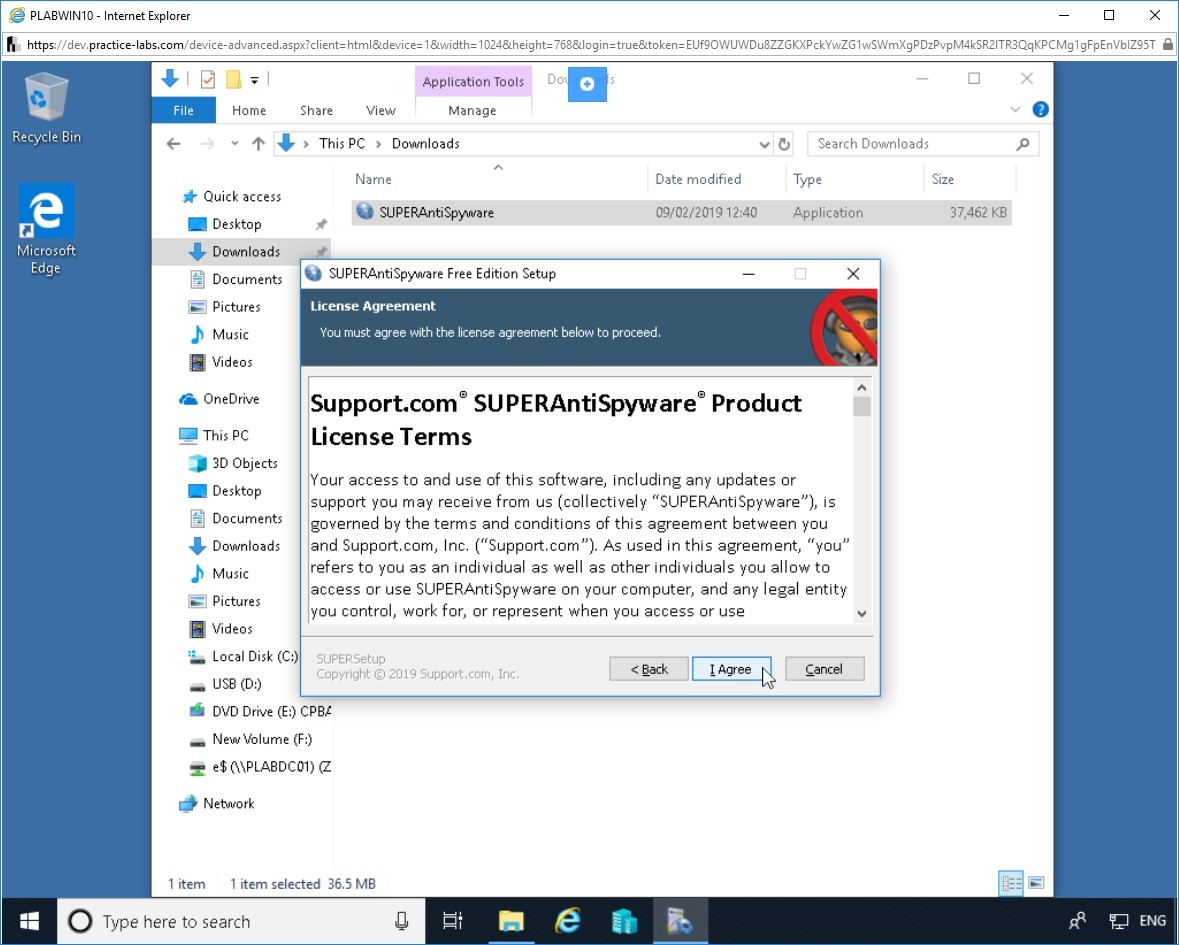Select the SUPERAntiSpyware application file

pos(681,213)
